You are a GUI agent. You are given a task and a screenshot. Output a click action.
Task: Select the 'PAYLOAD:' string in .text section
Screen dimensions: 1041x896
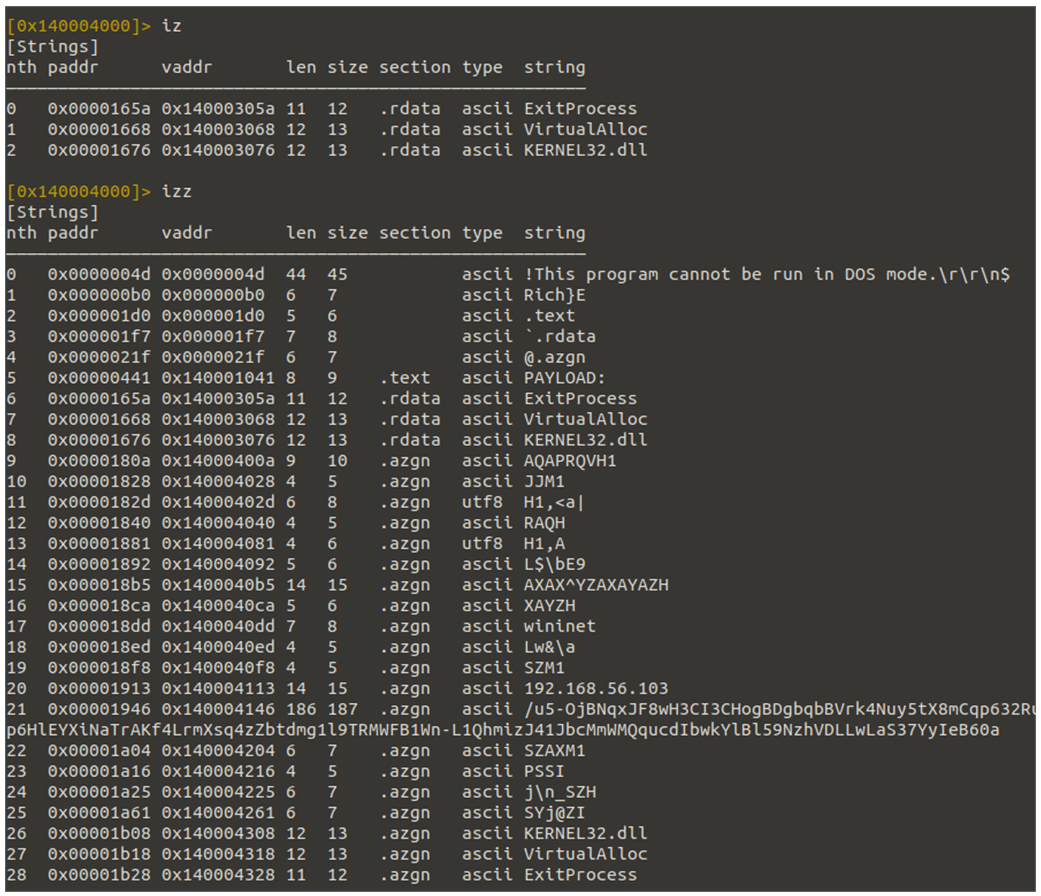pyautogui.click(x=564, y=378)
